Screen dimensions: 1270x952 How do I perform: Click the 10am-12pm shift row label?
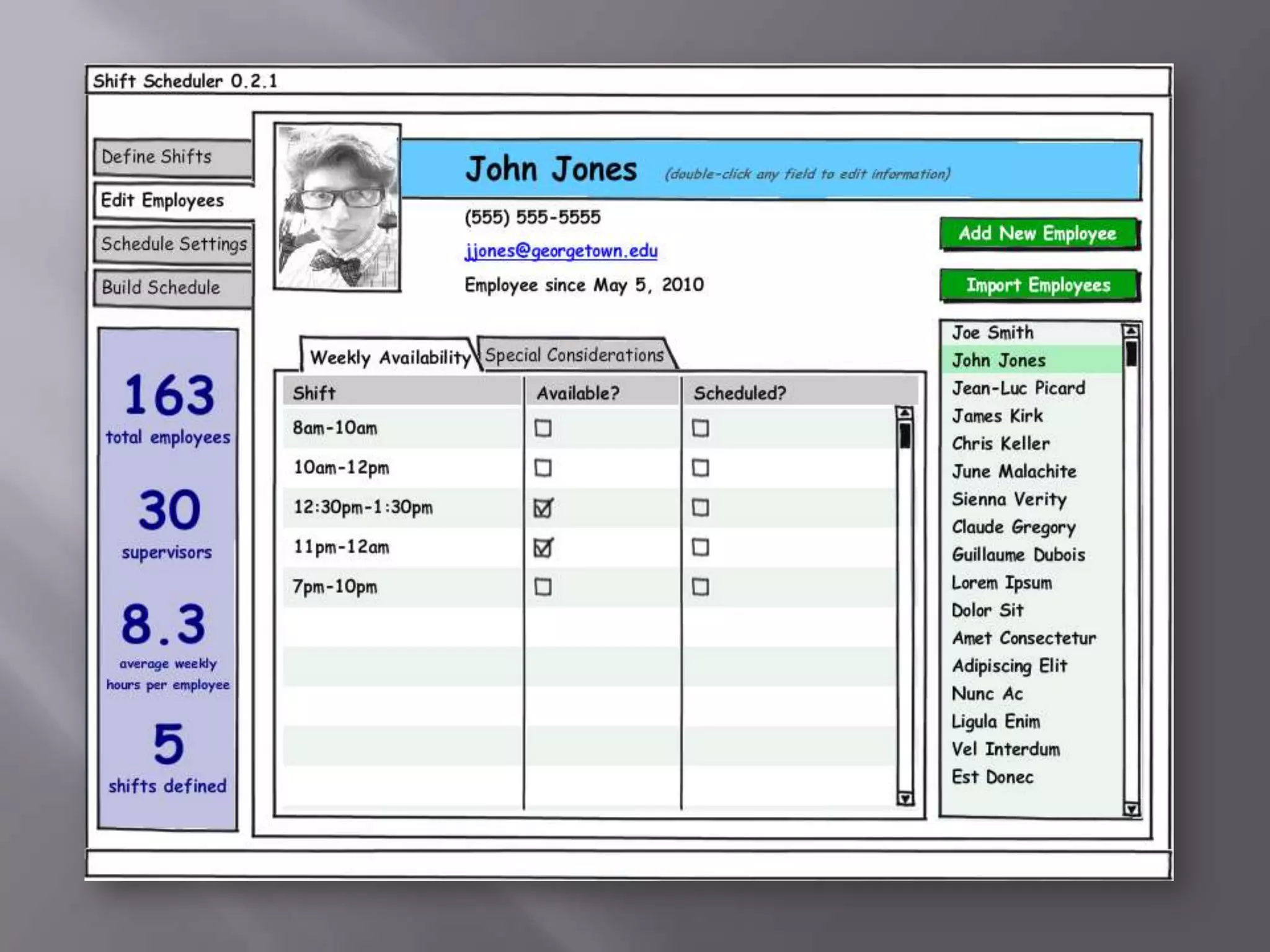341,468
